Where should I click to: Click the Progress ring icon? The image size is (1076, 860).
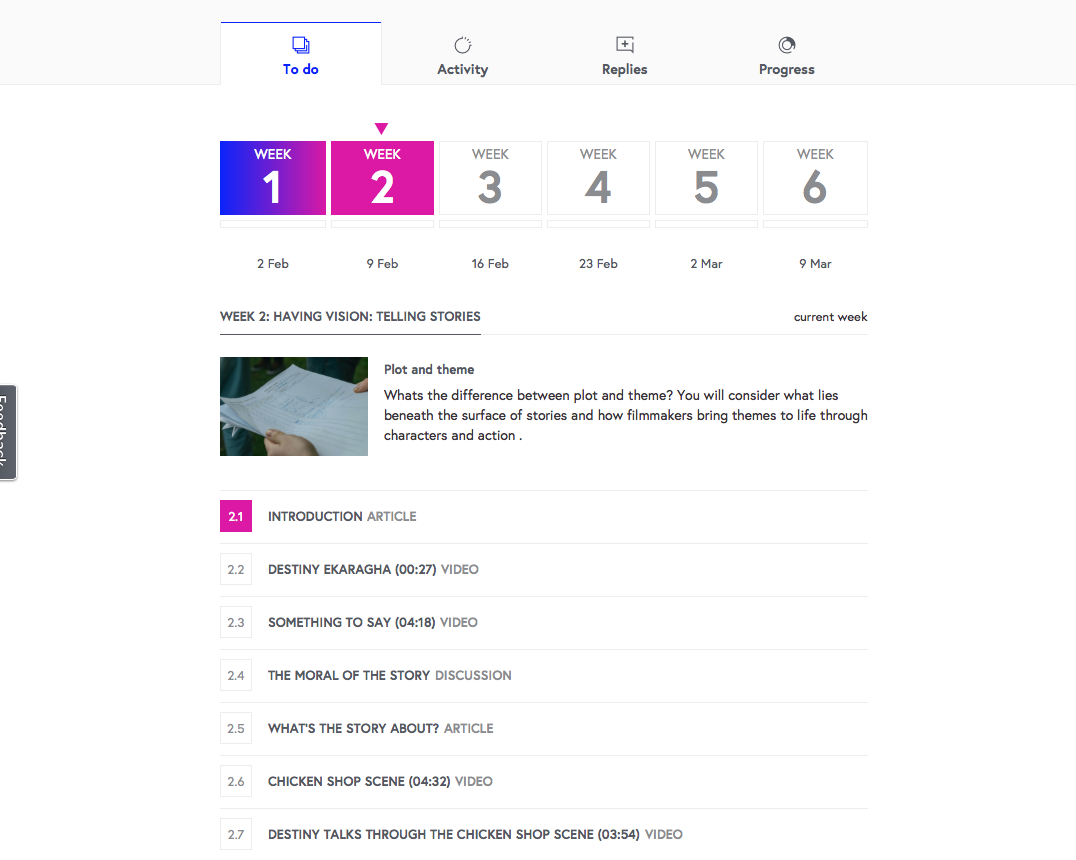(x=786, y=45)
